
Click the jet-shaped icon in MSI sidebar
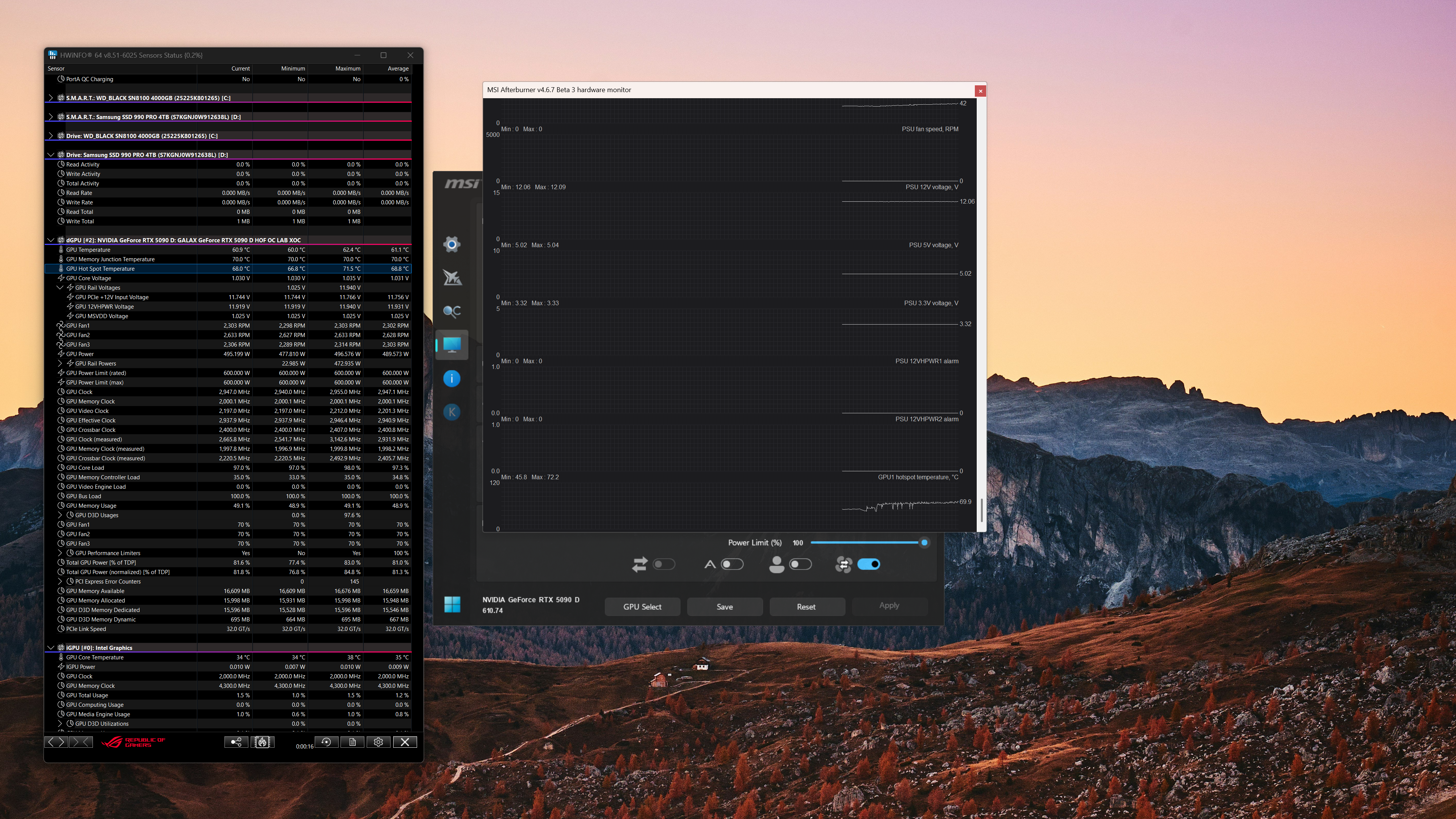(x=452, y=278)
